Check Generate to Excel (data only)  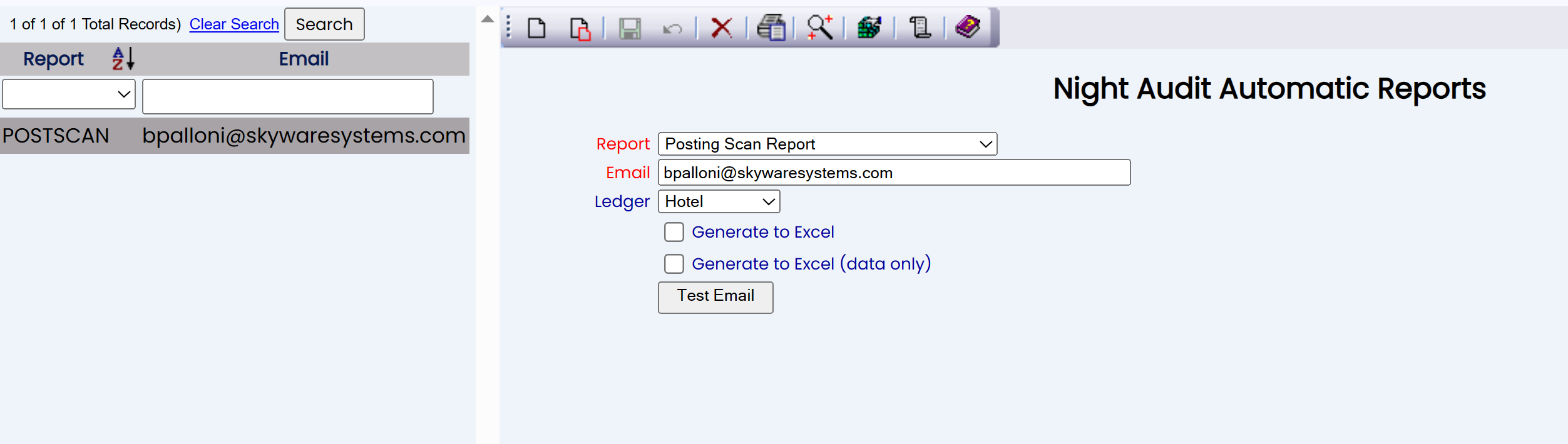[674, 264]
